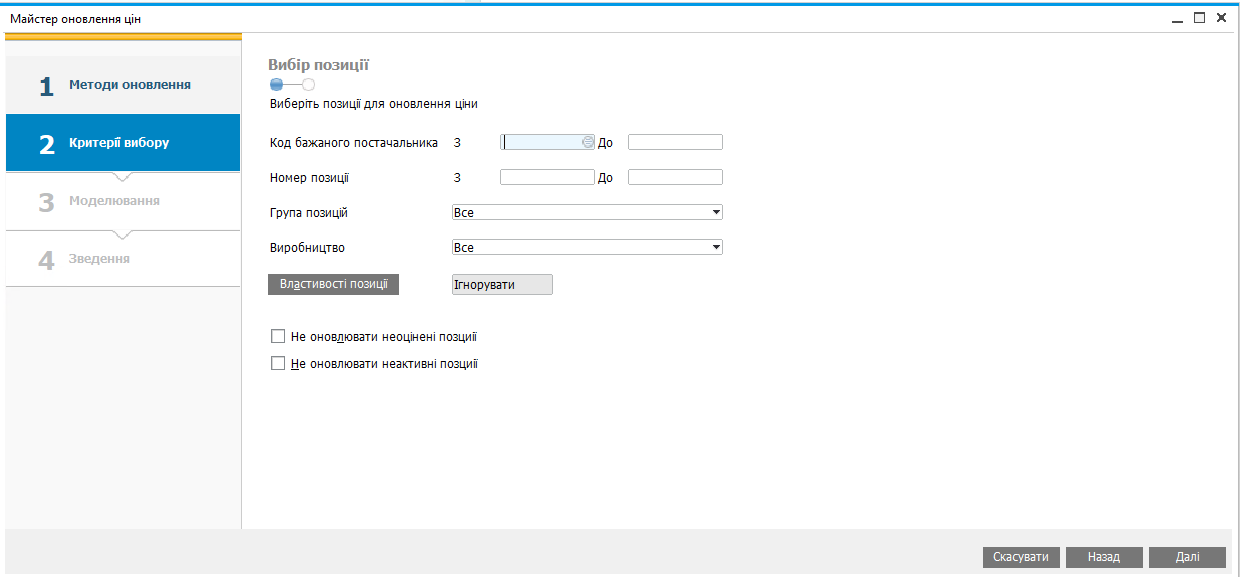
Task: Close the Майстер оновлення цін window
Action: 1221,18
